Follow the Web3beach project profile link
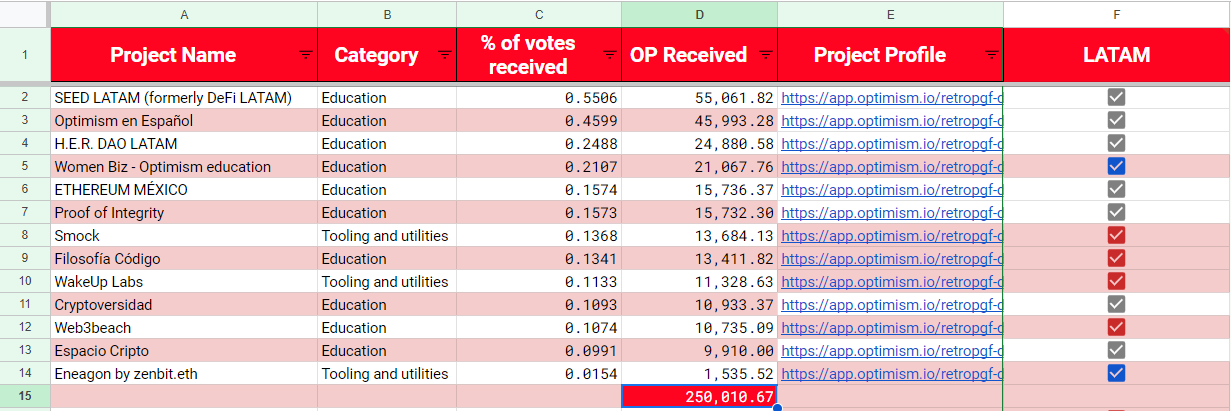 pyautogui.click(x=890, y=328)
